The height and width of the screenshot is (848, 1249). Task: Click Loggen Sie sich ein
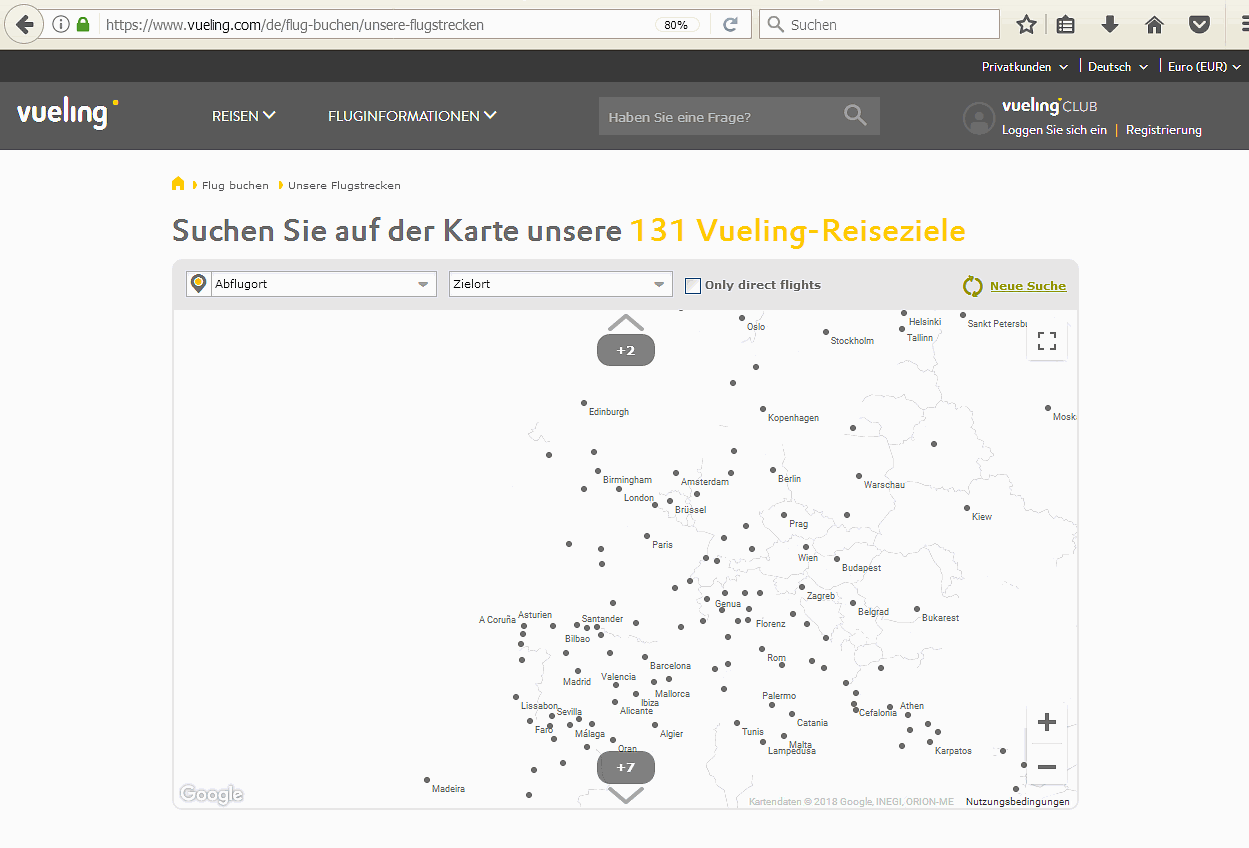pos(1054,130)
